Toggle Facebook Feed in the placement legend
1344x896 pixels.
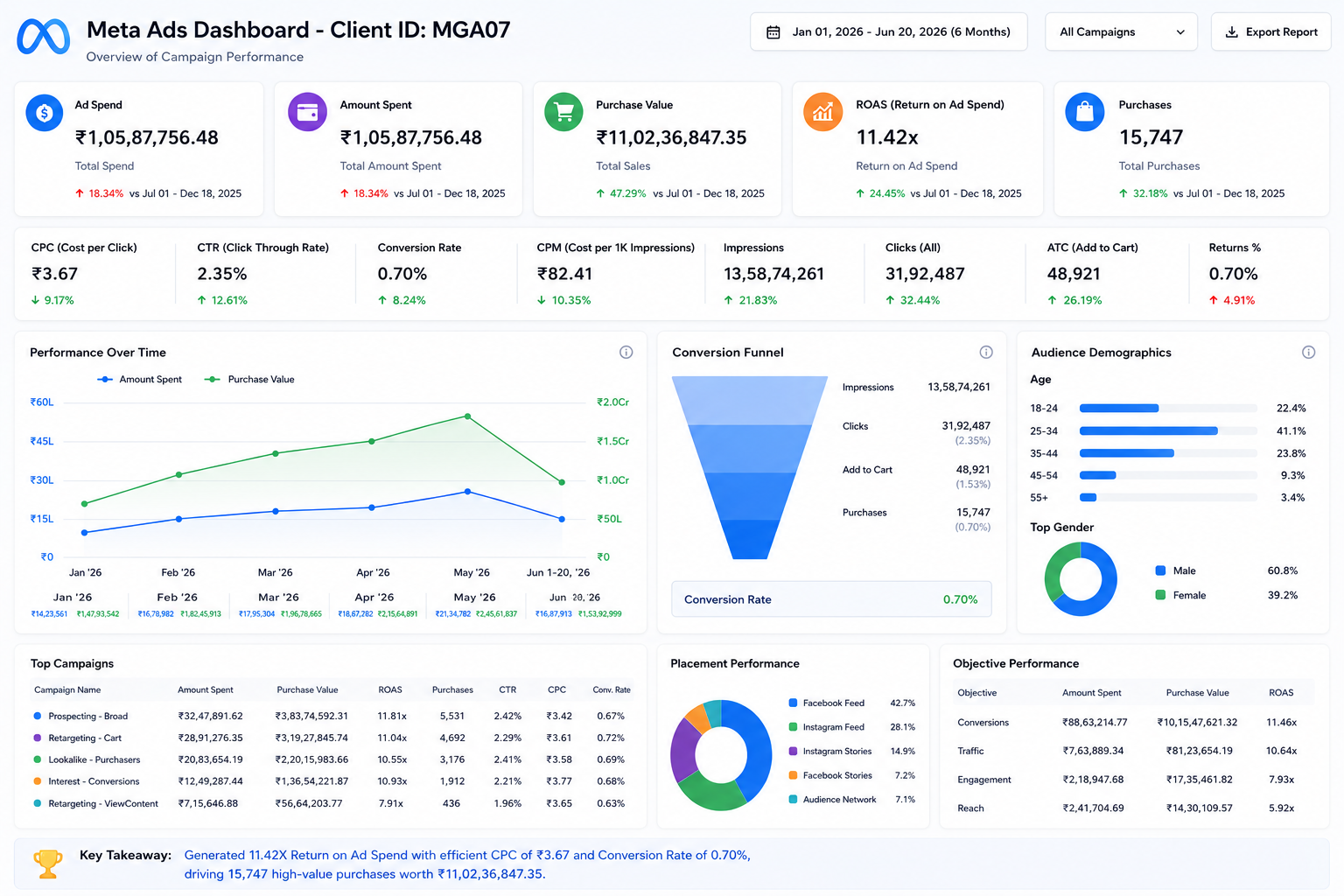[826, 703]
